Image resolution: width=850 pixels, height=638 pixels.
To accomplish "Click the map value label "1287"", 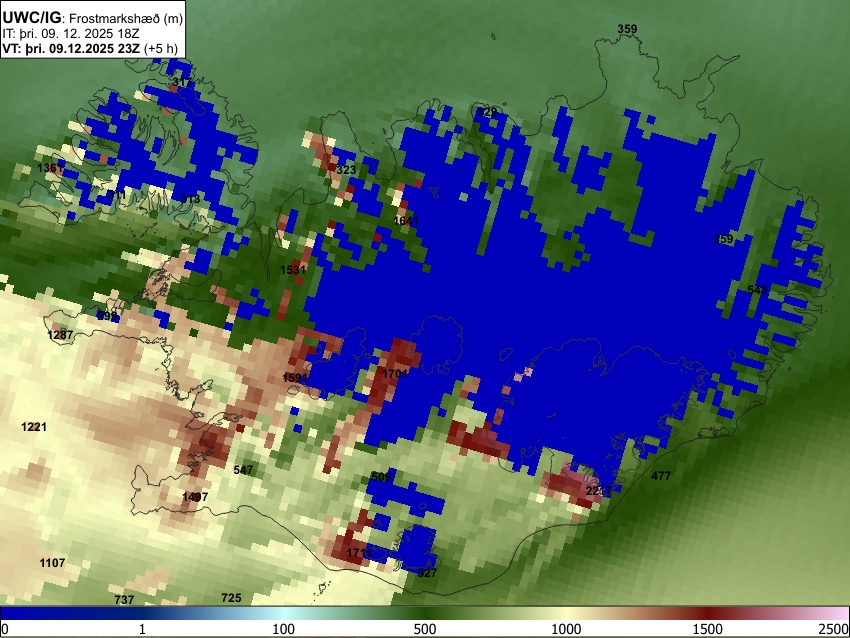I will (x=60, y=334).
